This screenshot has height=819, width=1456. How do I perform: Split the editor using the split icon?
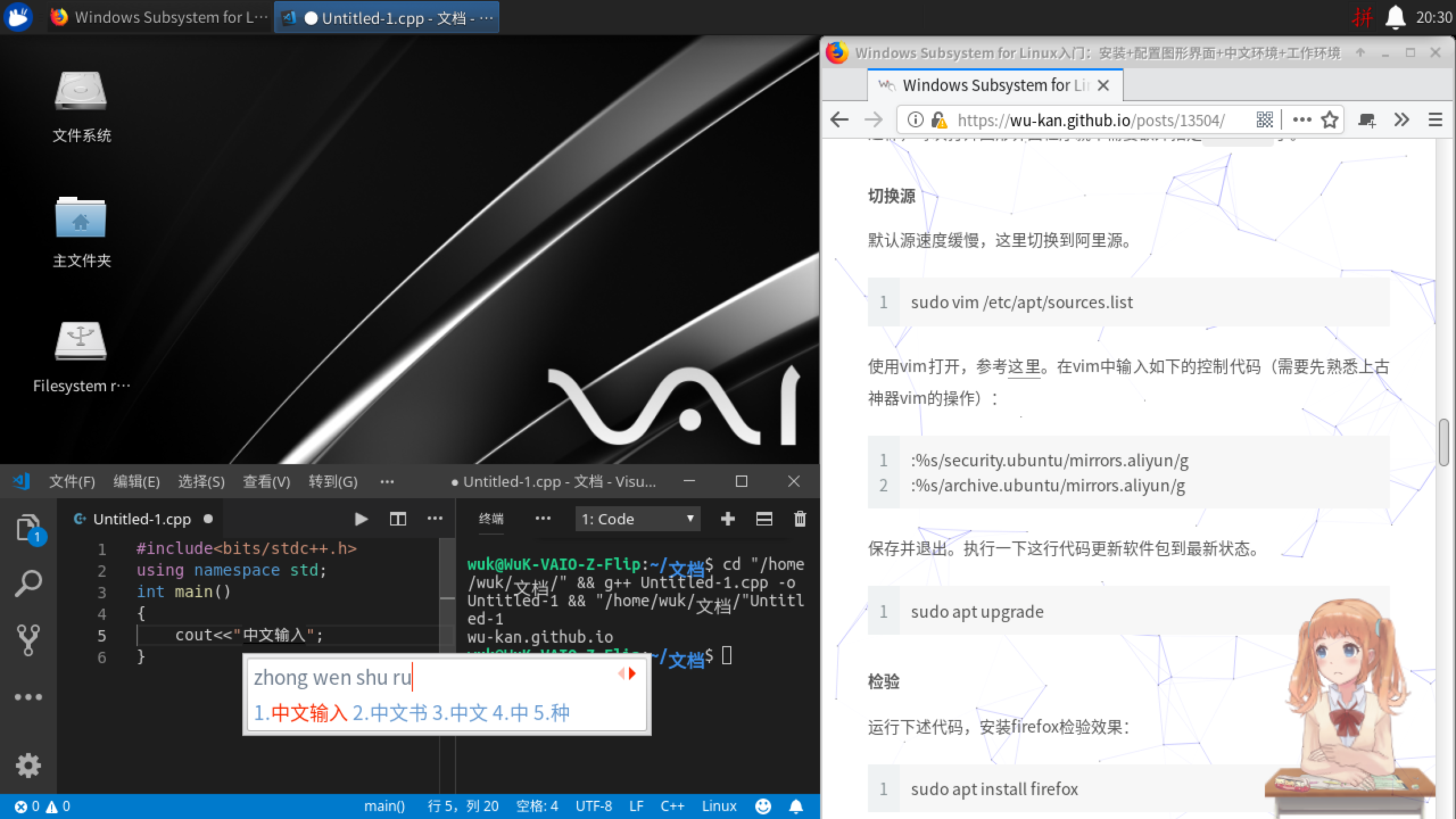(x=398, y=519)
